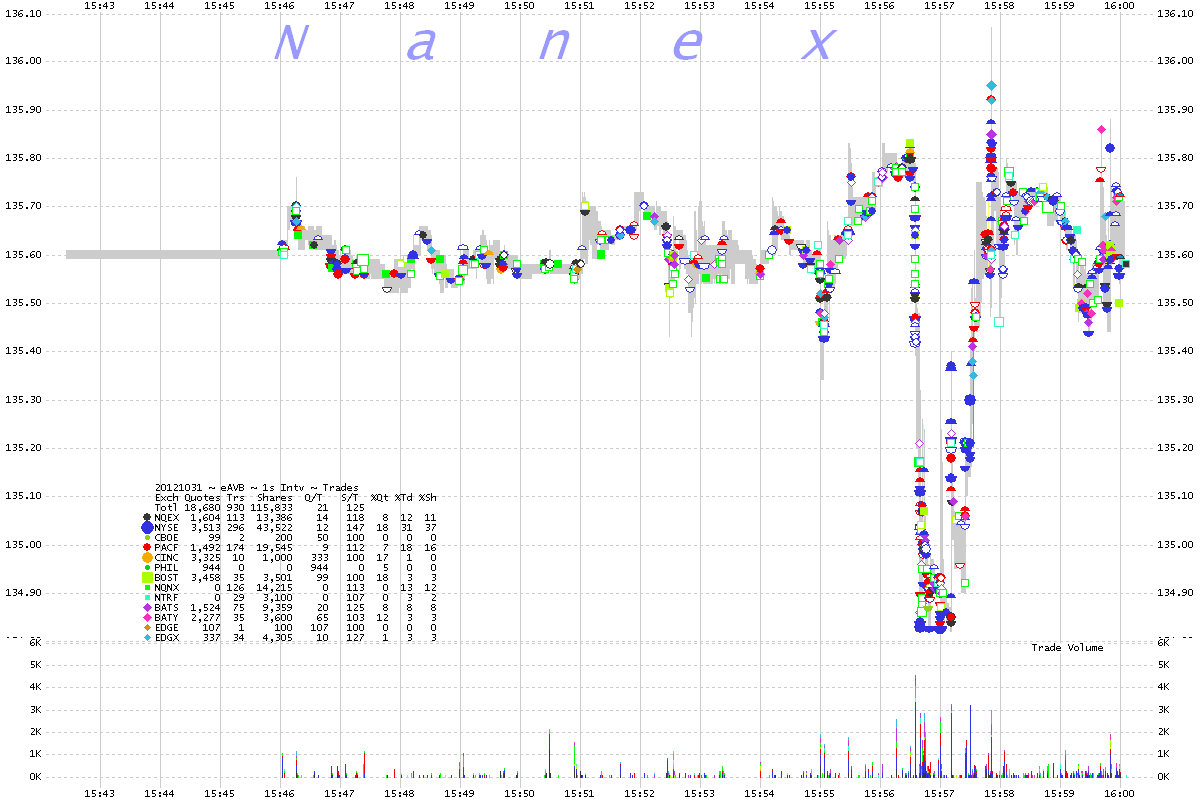Select the large lime BOST legend square

tap(147, 577)
